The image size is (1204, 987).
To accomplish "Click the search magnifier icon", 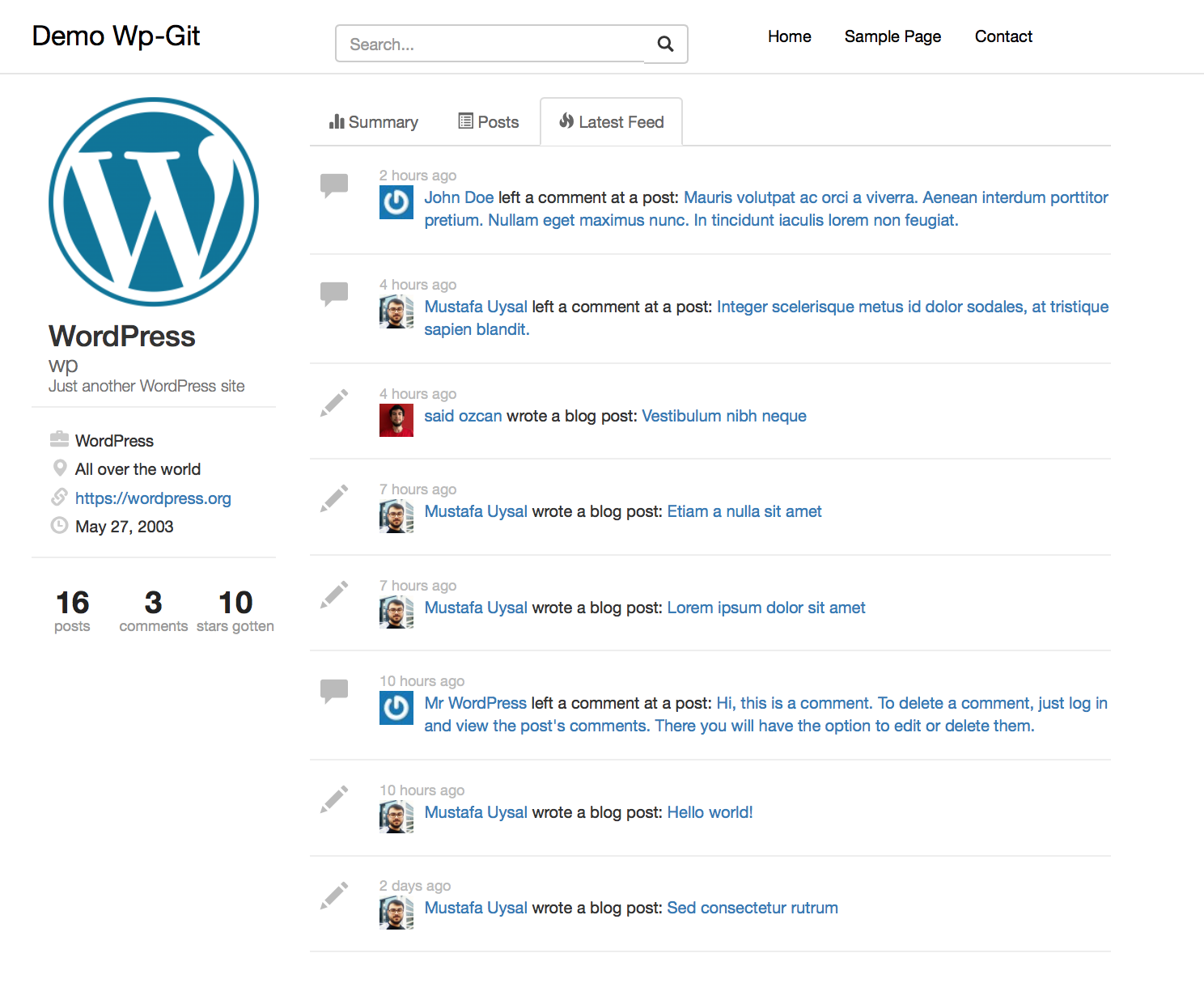I will coord(664,44).
